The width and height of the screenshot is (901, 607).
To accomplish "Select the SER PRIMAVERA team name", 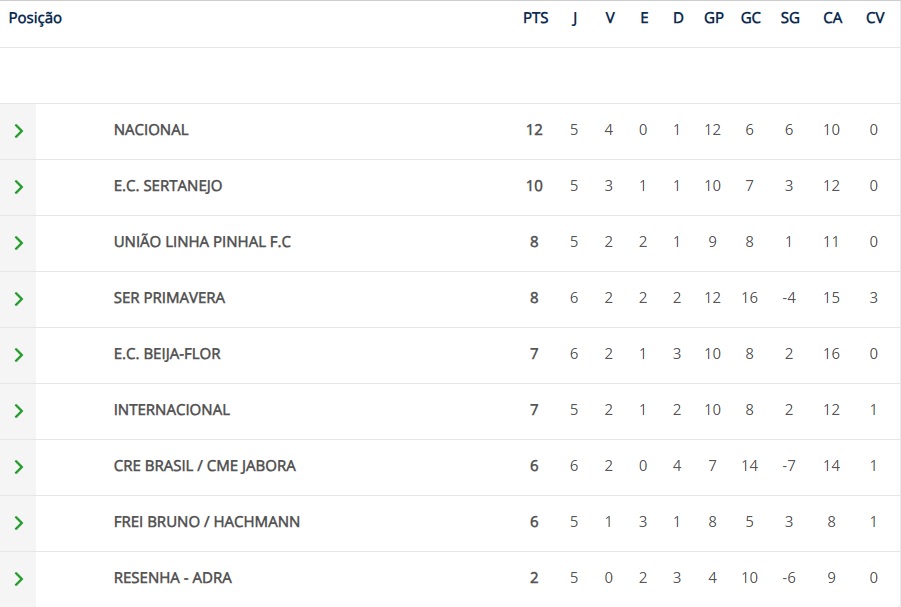I will [170, 298].
